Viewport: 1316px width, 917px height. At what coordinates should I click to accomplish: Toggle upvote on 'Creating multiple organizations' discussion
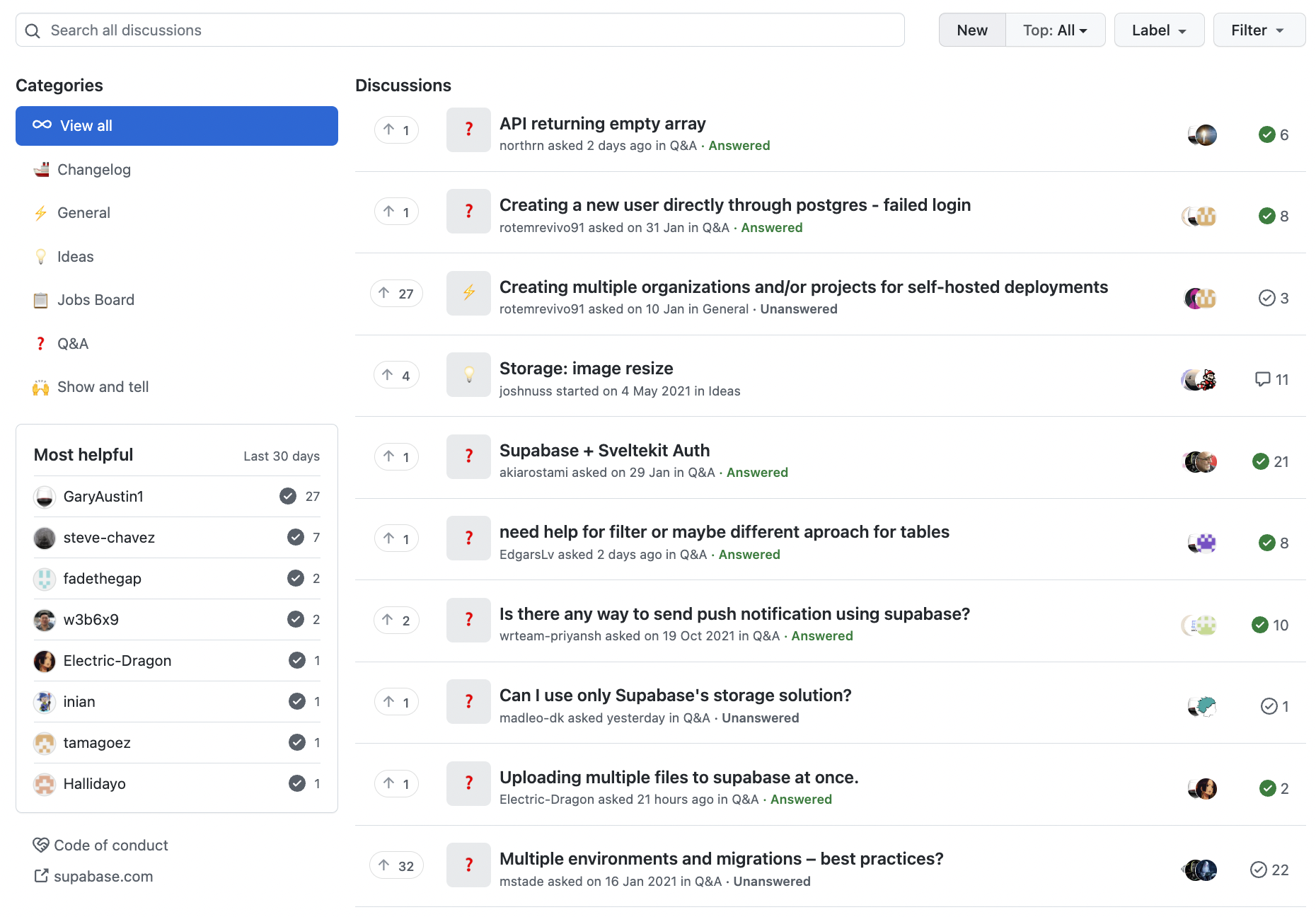(396, 294)
